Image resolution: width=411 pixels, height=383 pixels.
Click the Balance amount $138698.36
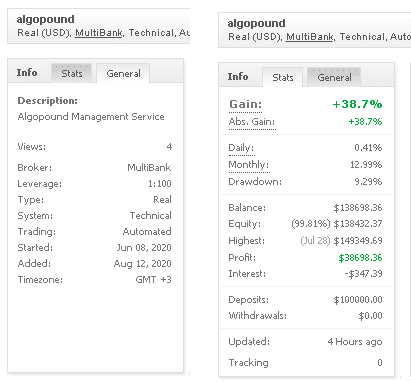[x=358, y=208]
